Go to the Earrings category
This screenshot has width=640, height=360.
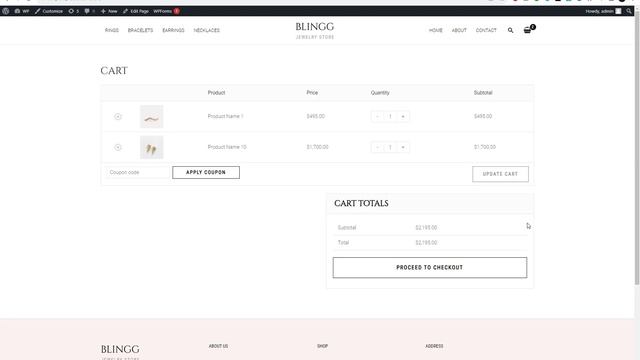173,30
